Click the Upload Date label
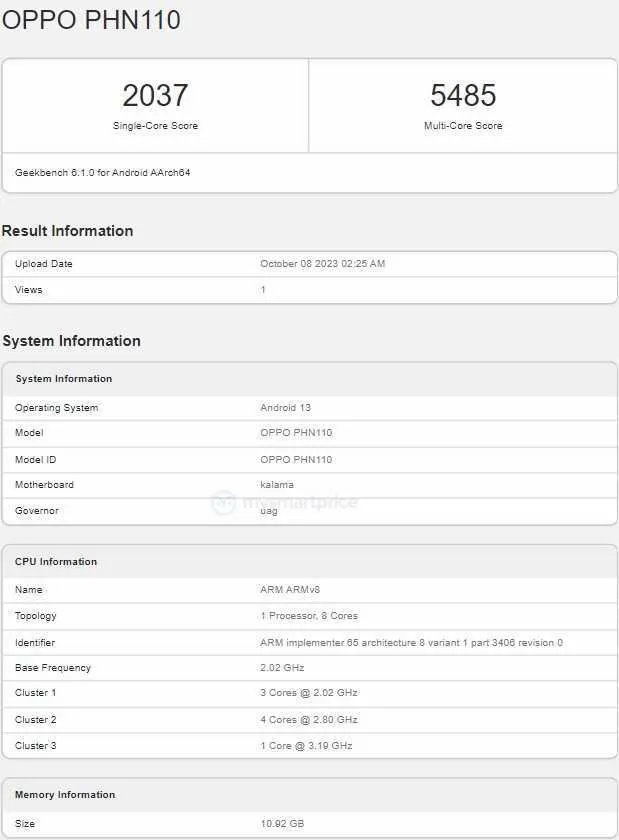This screenshot has width=619, height=840. click(43, 264)
